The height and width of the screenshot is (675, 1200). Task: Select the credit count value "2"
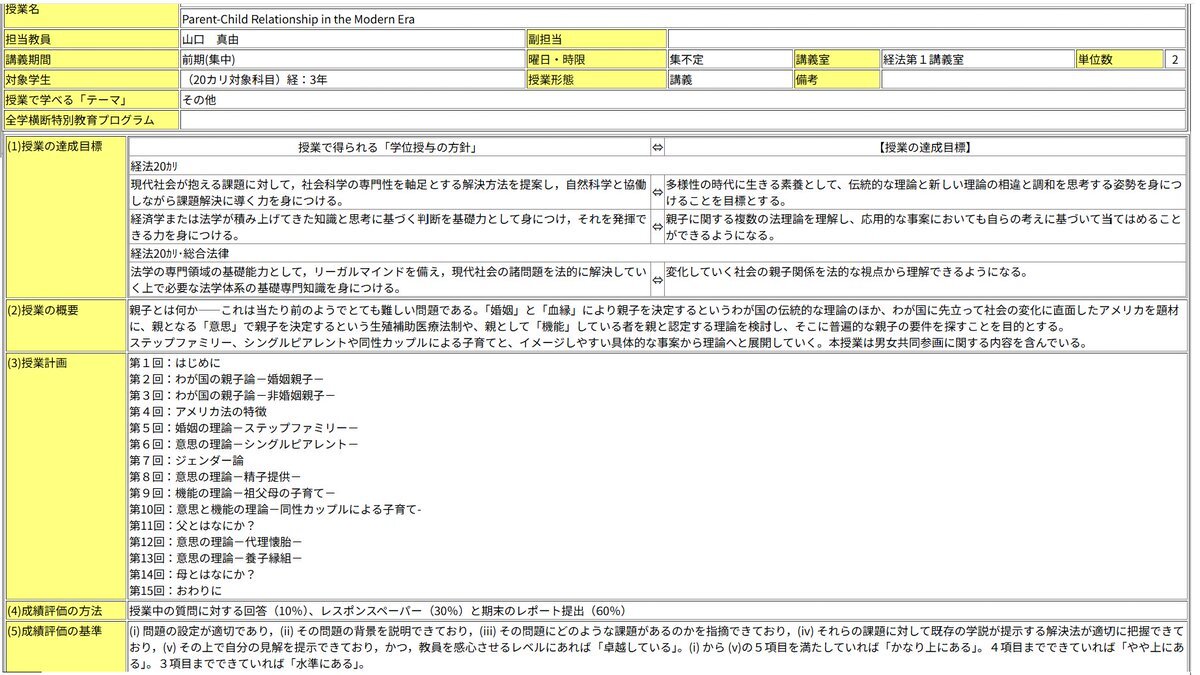point(1174,59)
